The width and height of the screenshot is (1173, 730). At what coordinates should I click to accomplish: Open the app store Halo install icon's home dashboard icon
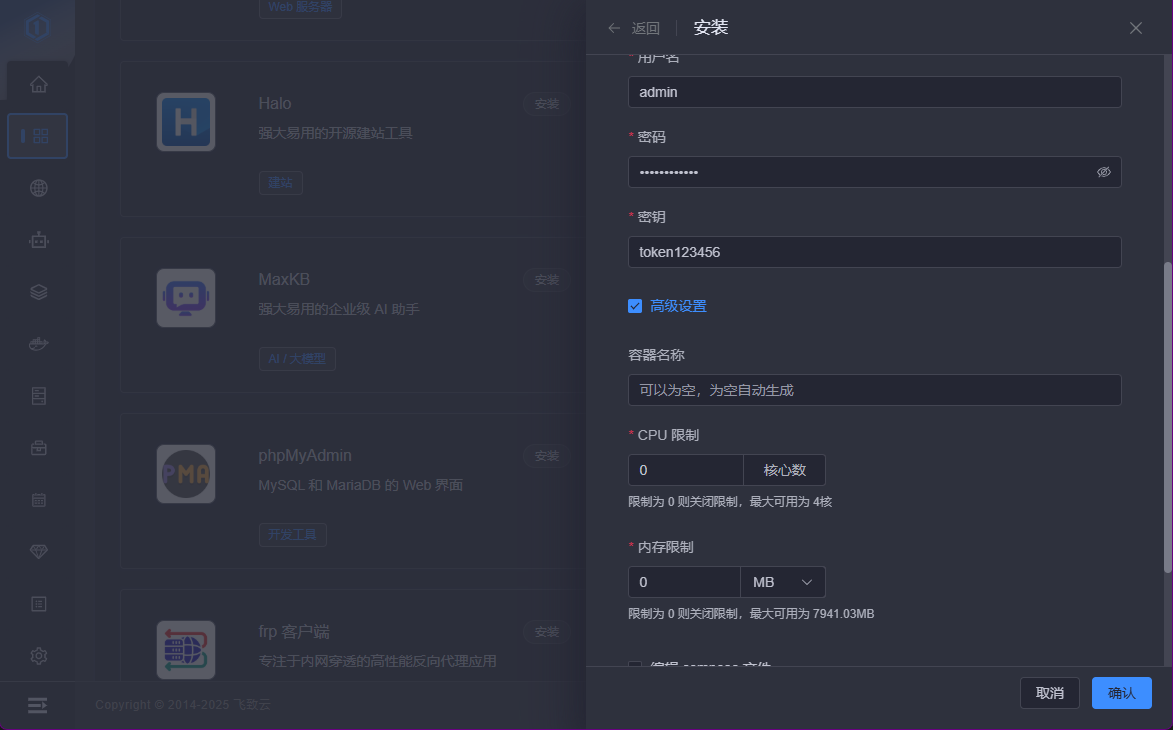tap(38, 84)
